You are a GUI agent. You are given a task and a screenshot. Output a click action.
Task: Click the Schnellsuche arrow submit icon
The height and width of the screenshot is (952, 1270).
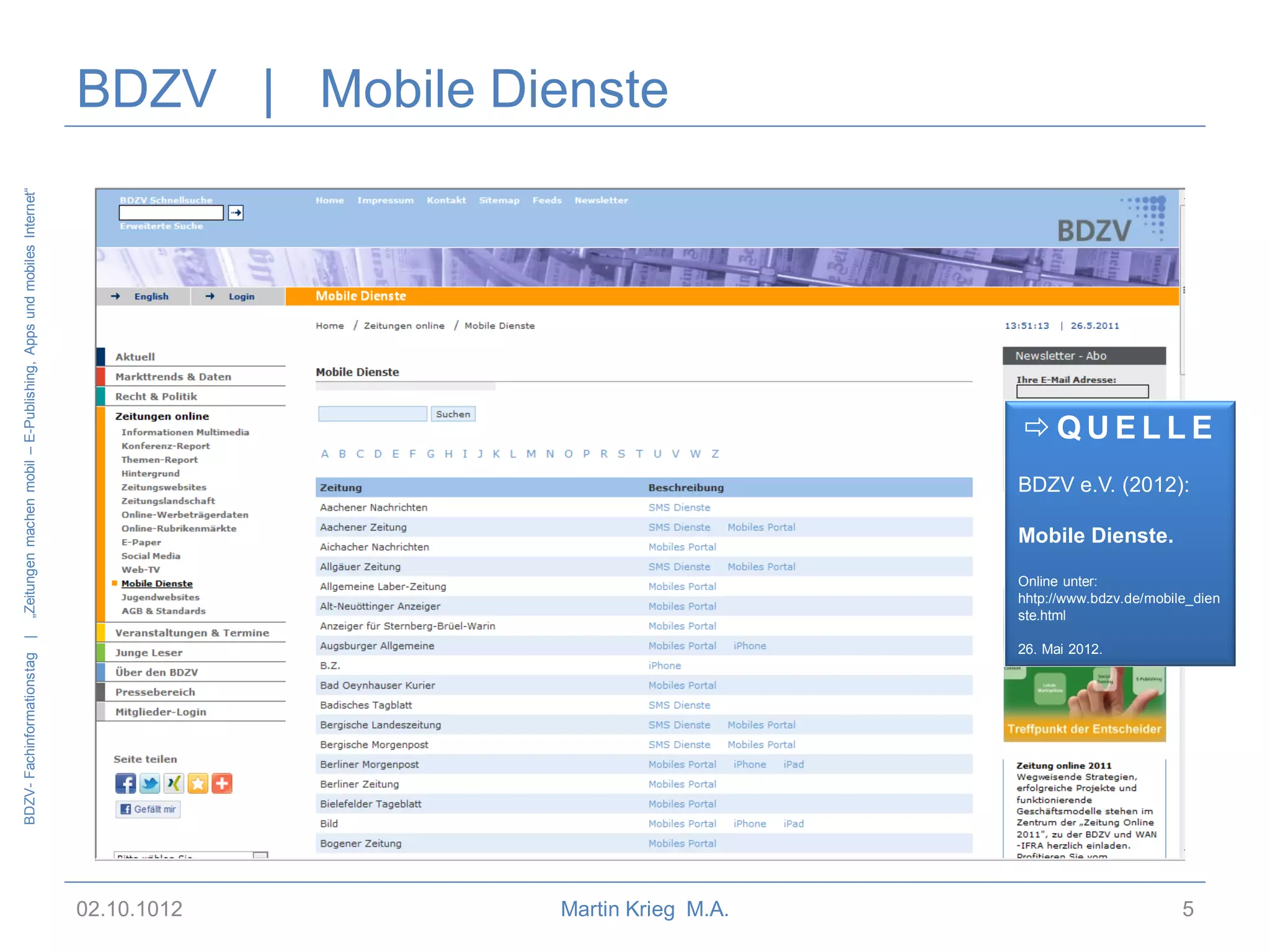coord(236,213)
